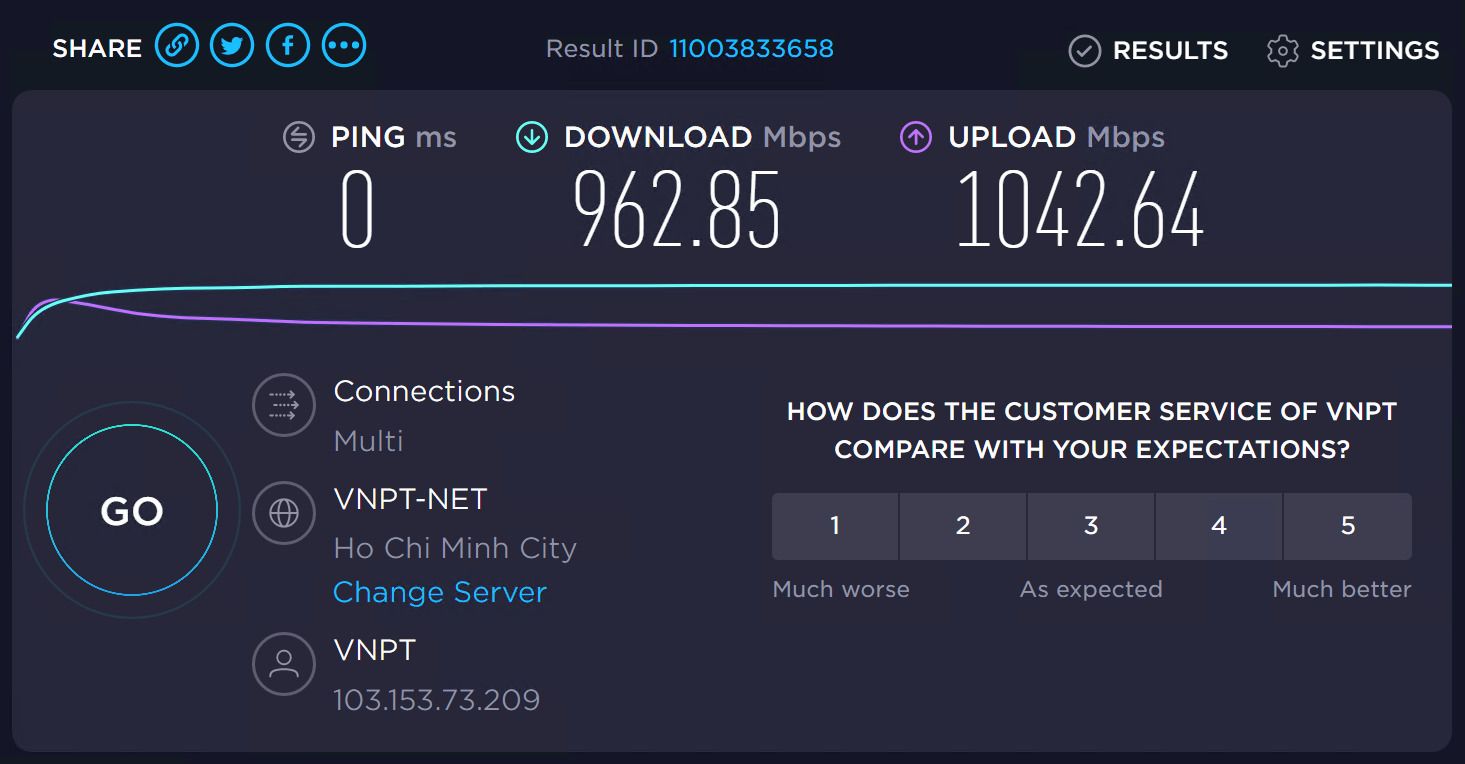Image resolution: width=1465 pixels, height=764 pixels.
Task: Select rating 2 in survey
Action: [963, 526]
